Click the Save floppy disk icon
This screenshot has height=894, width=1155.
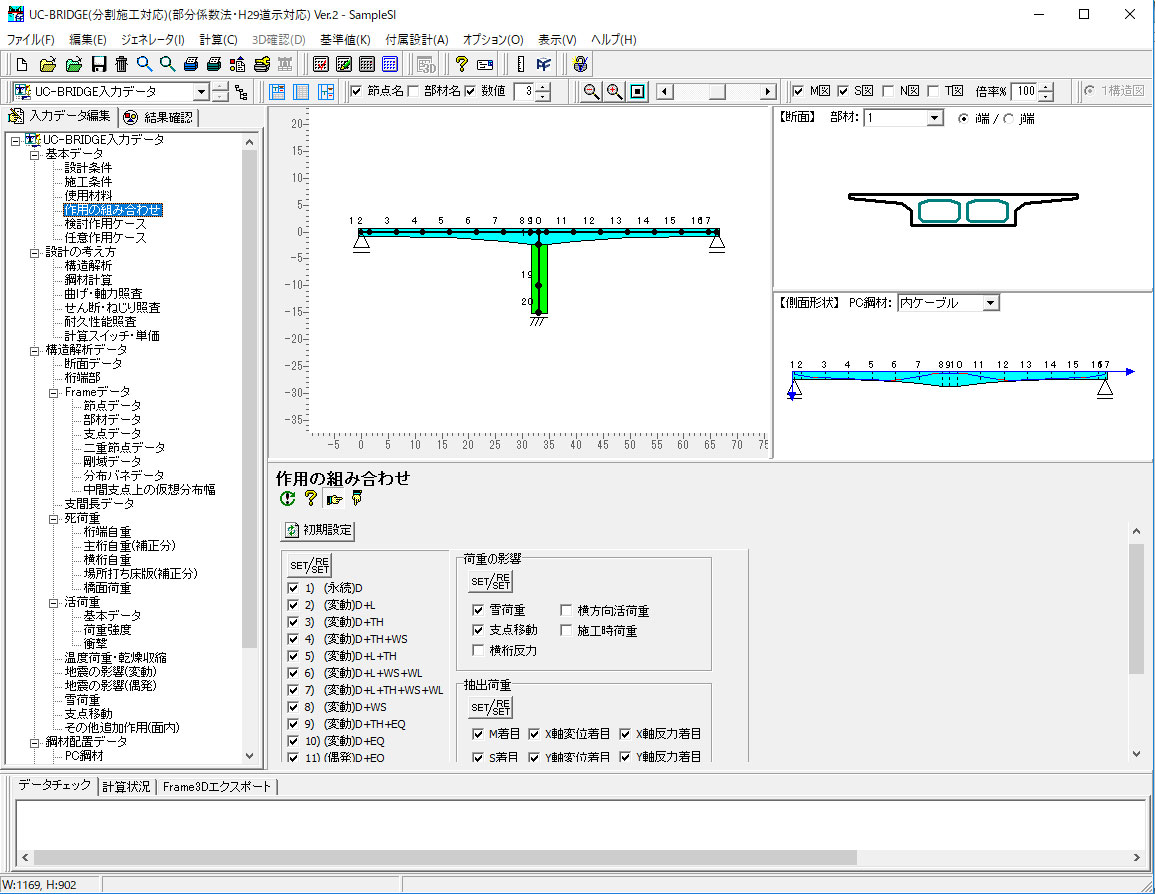coord(98,65)
